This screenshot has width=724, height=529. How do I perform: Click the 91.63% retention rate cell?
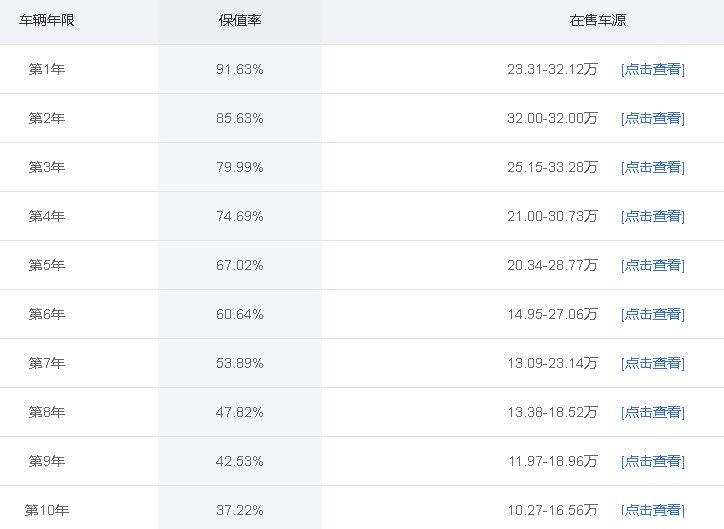[240, 69]
